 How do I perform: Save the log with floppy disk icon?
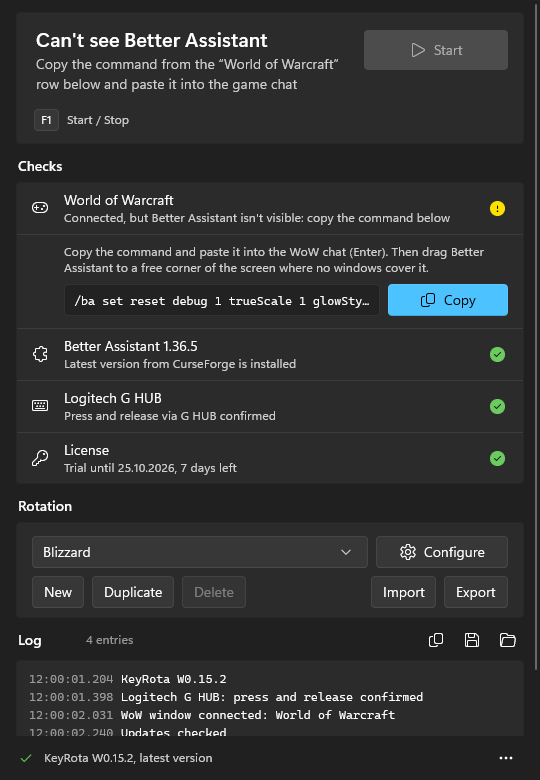(x=472, y=640)
